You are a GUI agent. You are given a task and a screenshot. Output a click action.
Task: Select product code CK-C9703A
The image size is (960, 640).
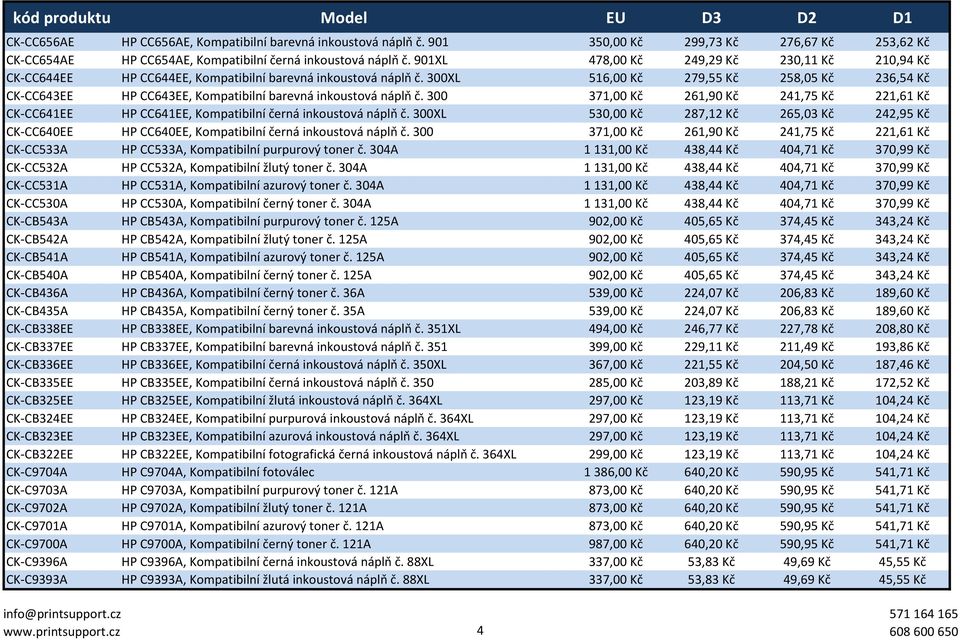click(37, 490)
